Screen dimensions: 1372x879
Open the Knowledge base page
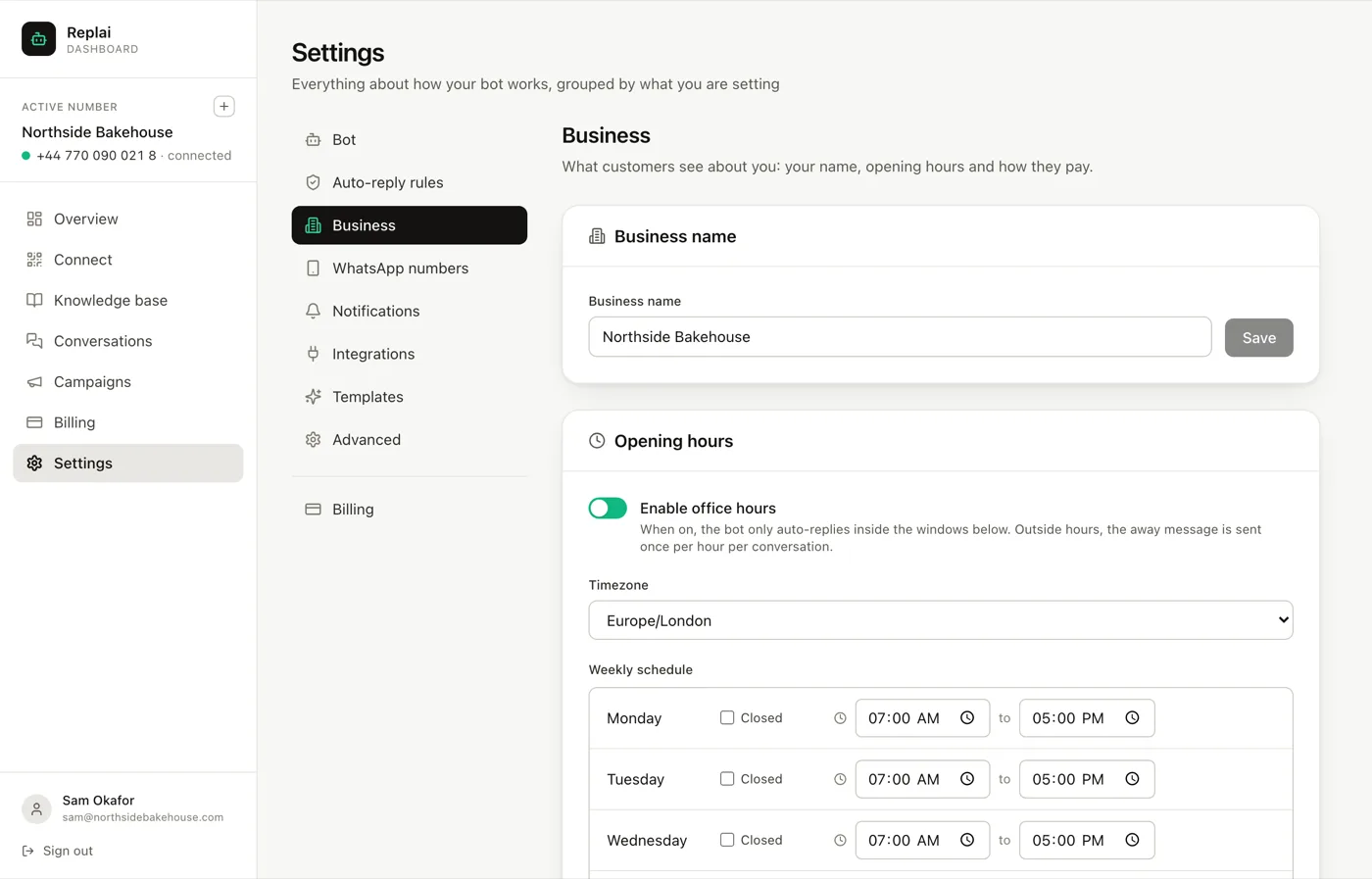(128, 300)
